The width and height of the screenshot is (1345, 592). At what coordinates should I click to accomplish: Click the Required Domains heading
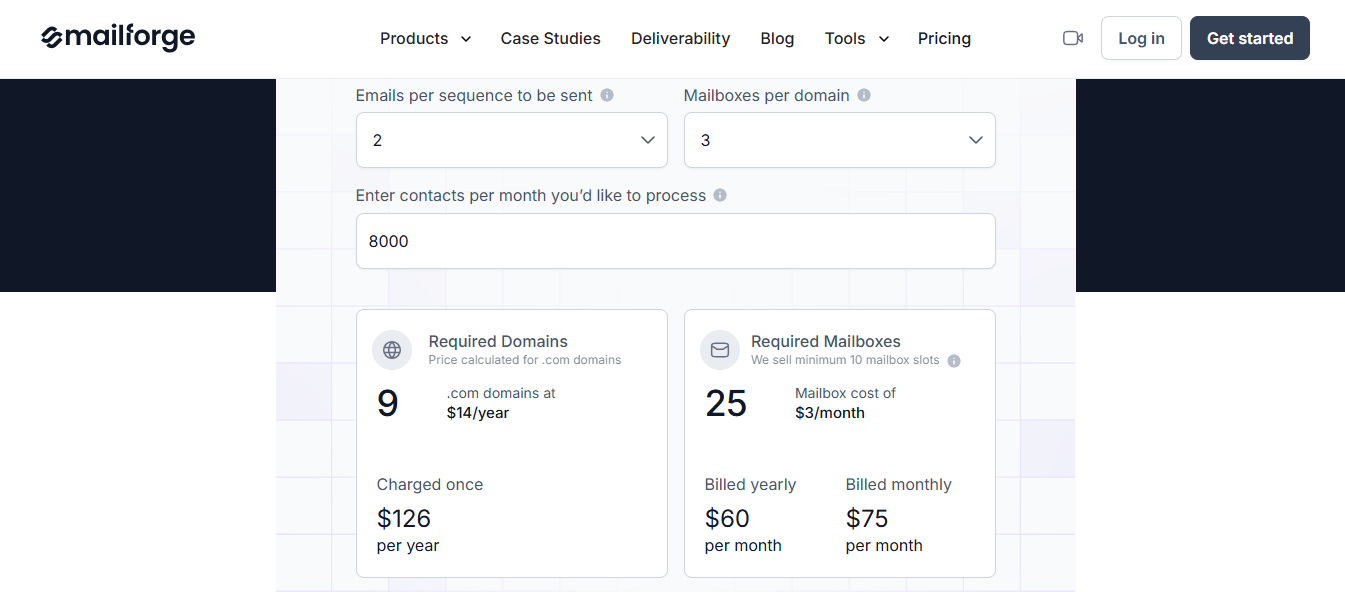(498, 341)
